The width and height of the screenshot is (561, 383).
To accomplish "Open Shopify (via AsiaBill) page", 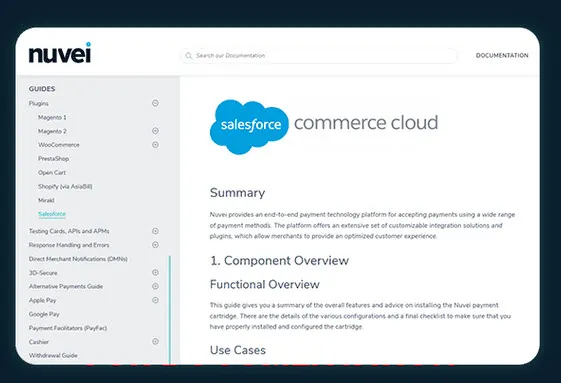I will click(x=65, y=186).
